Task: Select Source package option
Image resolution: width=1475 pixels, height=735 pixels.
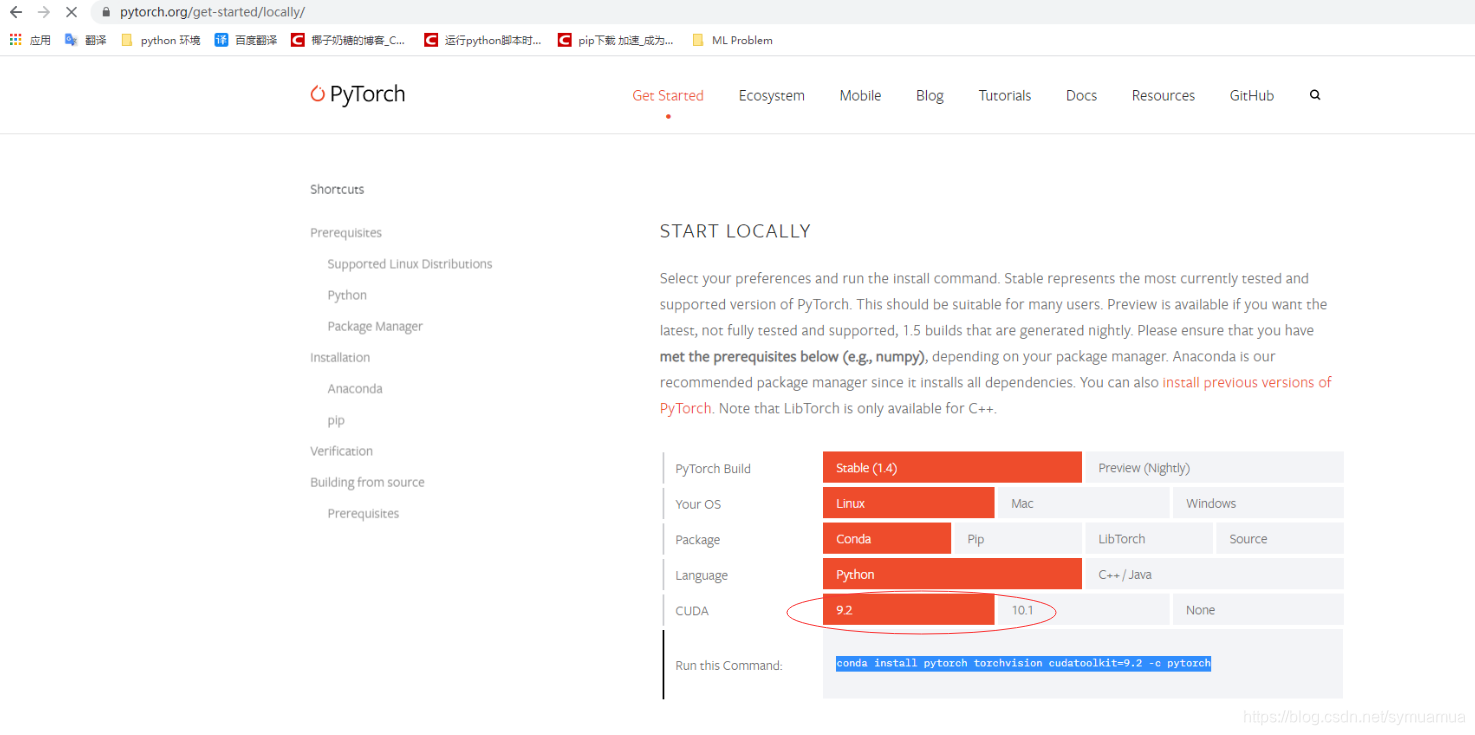Action: (1280, 538)
